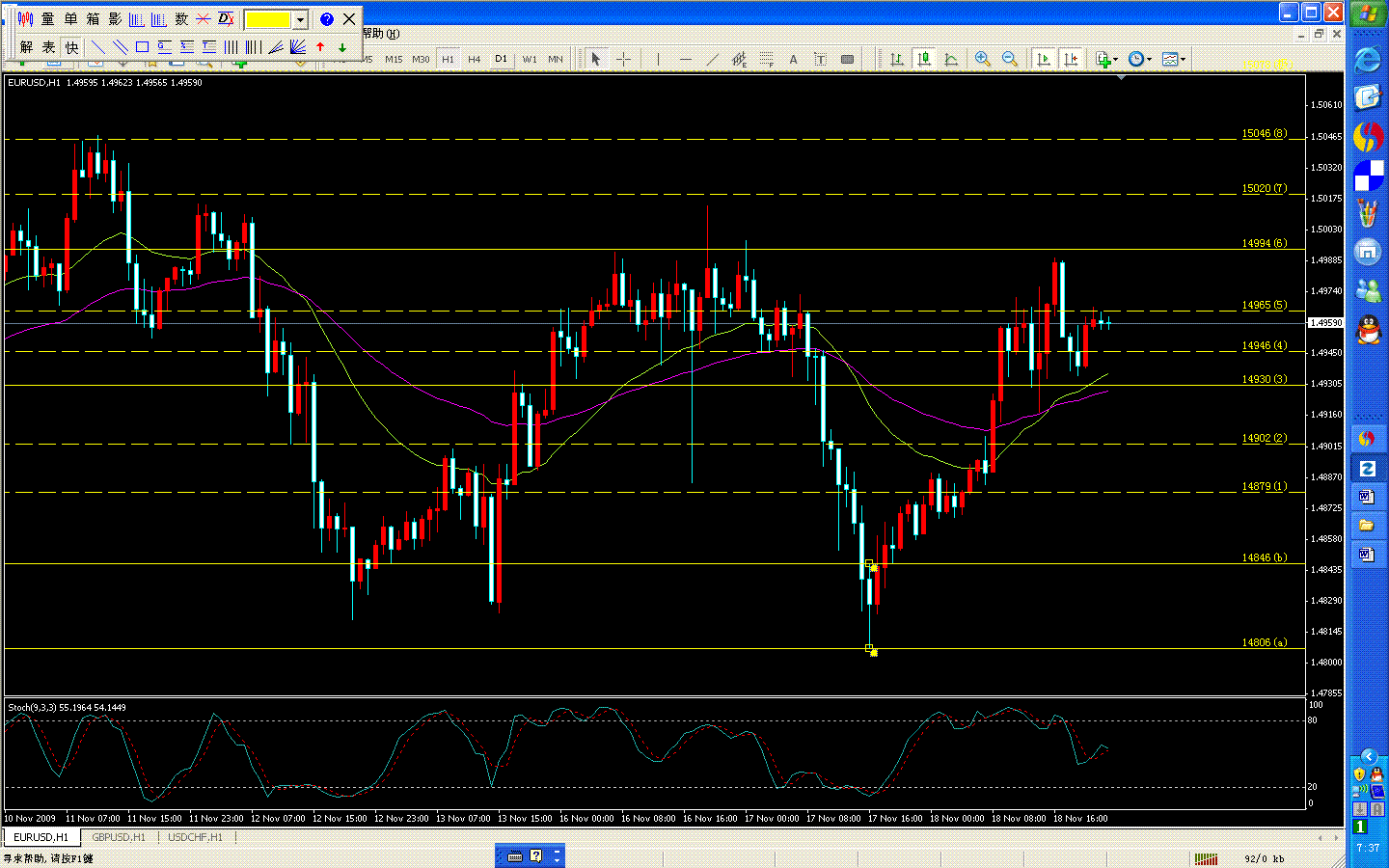1389x868 pixels.
Task: Switch to M30 timeframe
Action: [x=421, y=60]
